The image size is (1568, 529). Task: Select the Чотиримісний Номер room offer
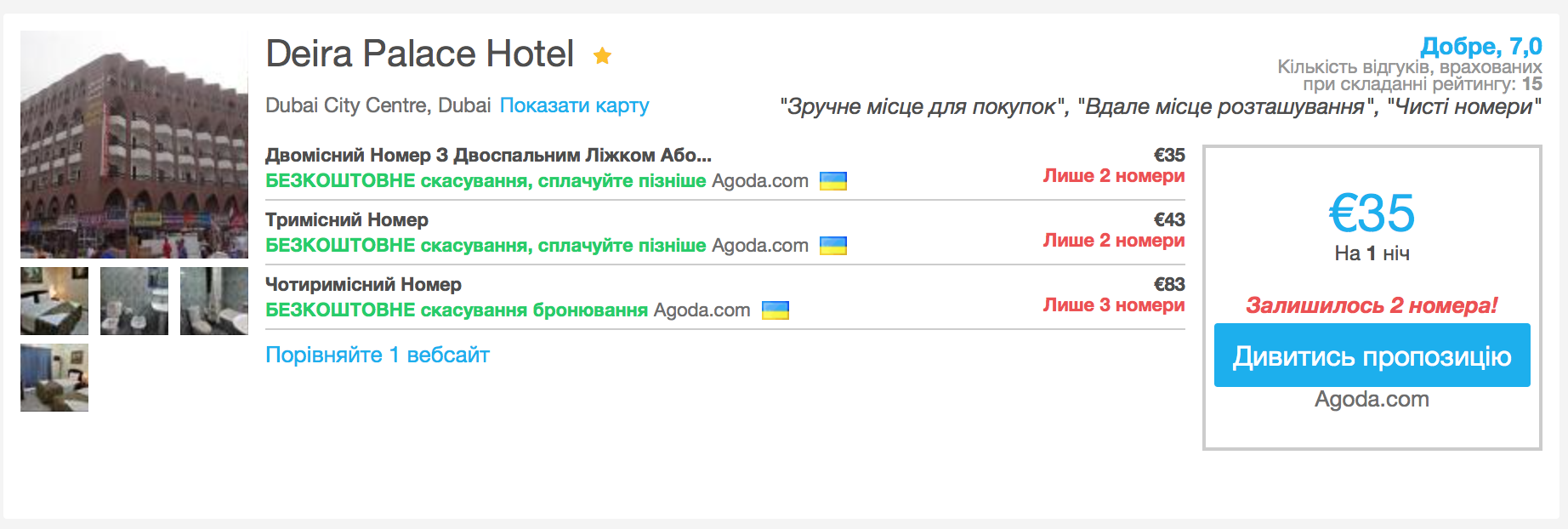(363, 285)
